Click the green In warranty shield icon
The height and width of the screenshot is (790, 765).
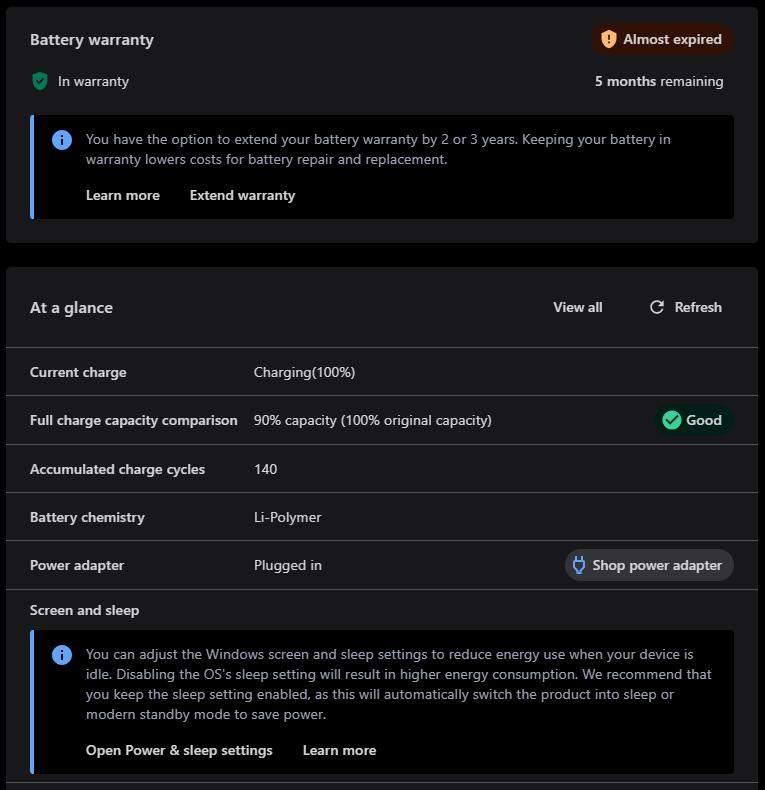40,81
